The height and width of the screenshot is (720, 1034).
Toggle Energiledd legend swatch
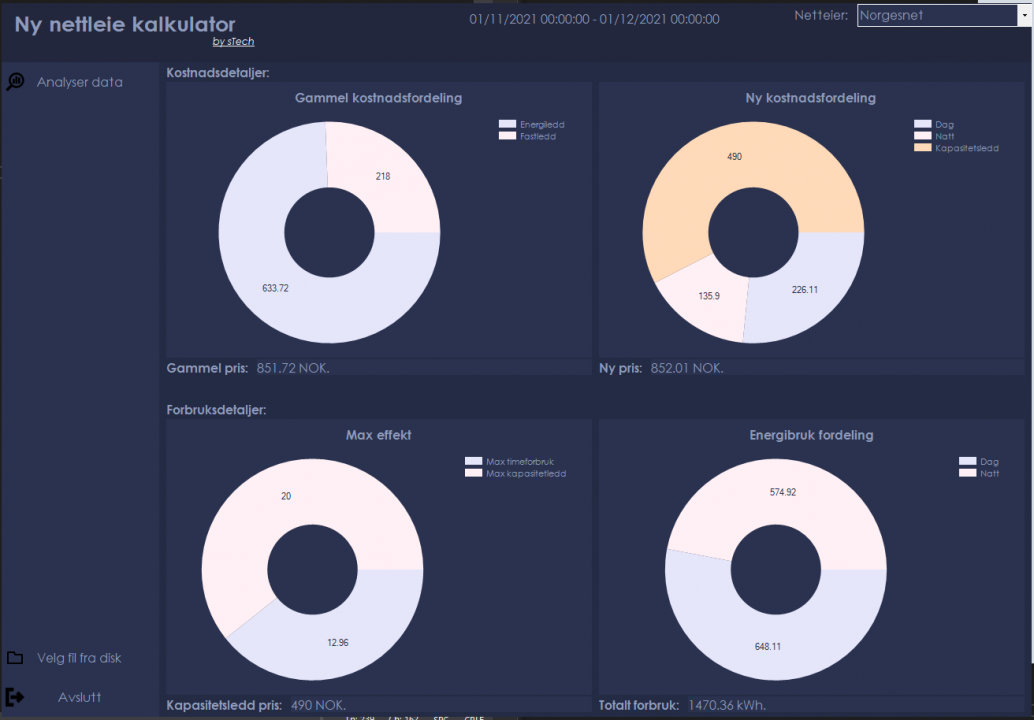pos(507,124)
